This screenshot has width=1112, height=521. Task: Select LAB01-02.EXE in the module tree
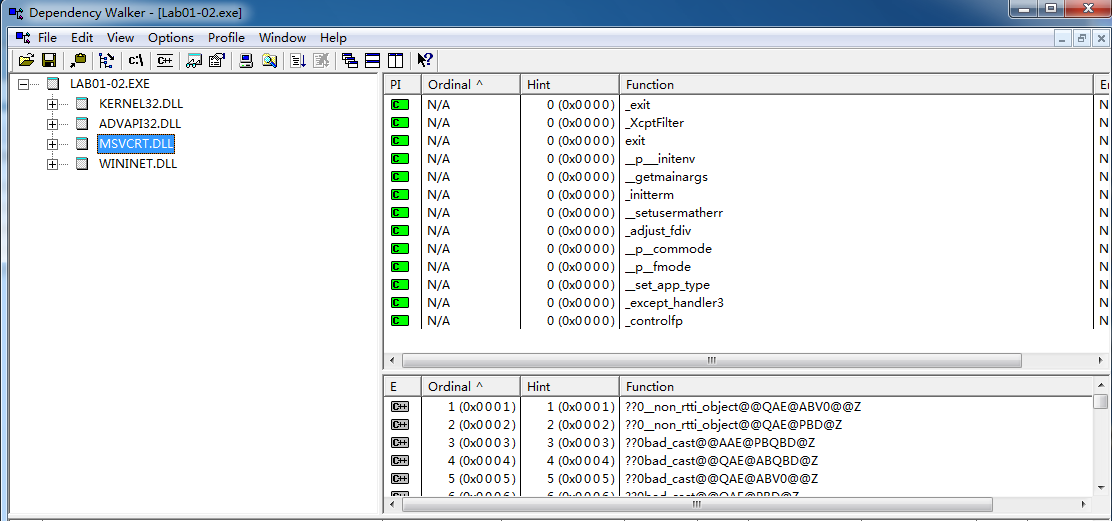pos(109,83)
